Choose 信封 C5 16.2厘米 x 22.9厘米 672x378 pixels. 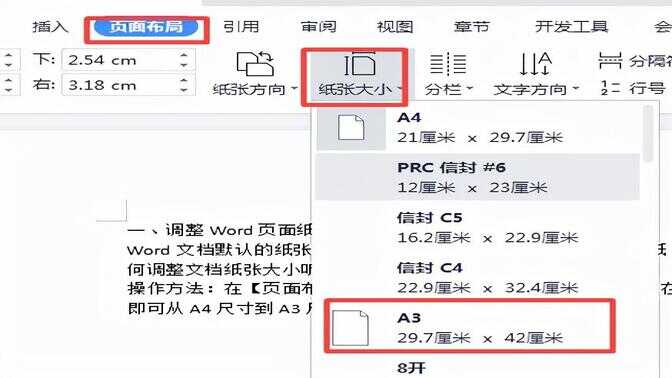coord(478,228)
